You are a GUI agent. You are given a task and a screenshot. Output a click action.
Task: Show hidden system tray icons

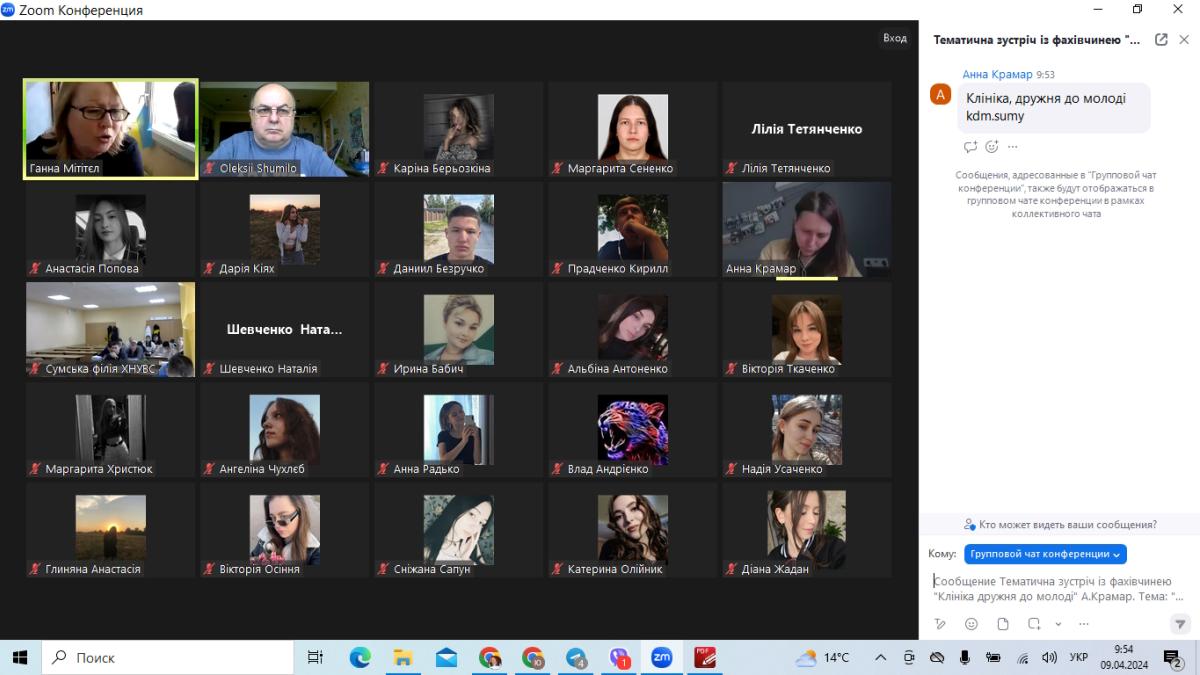[880, 657]
